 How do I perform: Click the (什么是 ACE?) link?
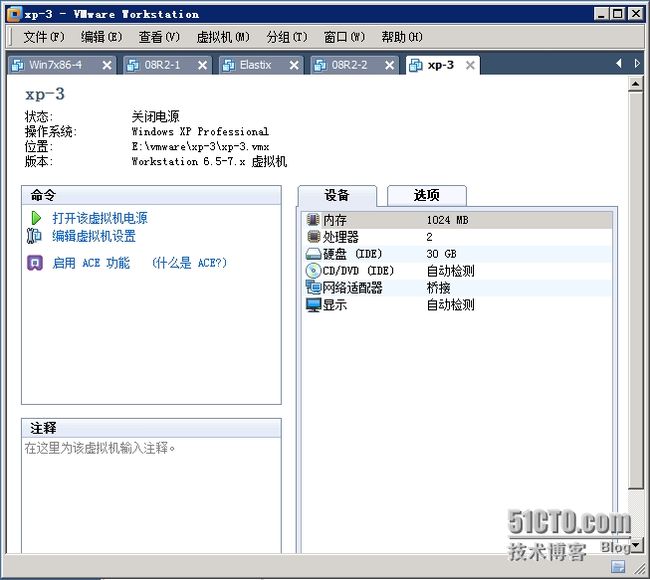[189, 263]
